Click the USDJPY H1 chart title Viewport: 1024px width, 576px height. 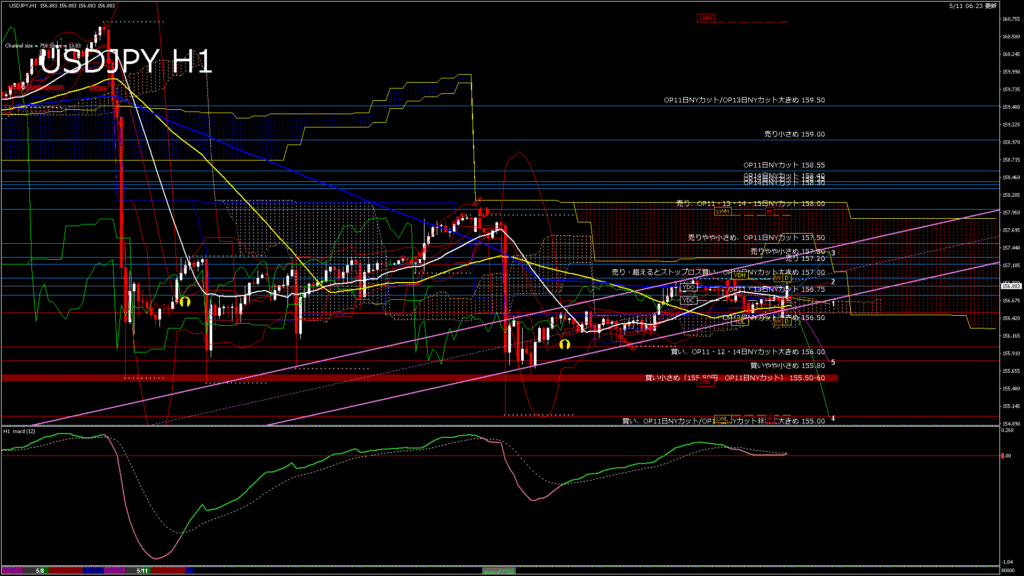pyautogui.click(x=126, y=63)
